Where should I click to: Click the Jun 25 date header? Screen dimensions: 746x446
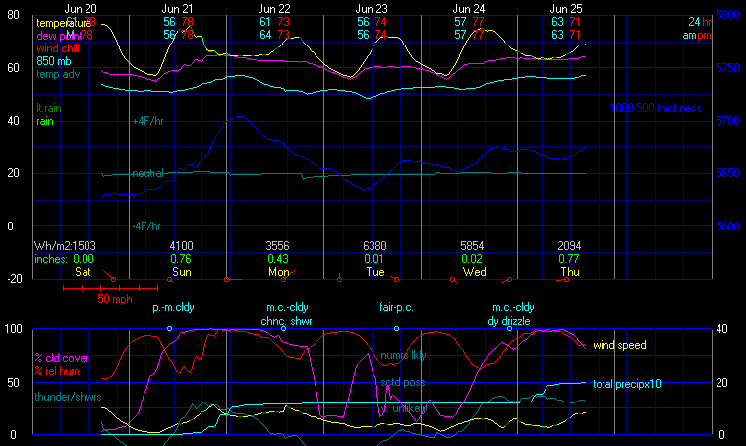[565, 9]
